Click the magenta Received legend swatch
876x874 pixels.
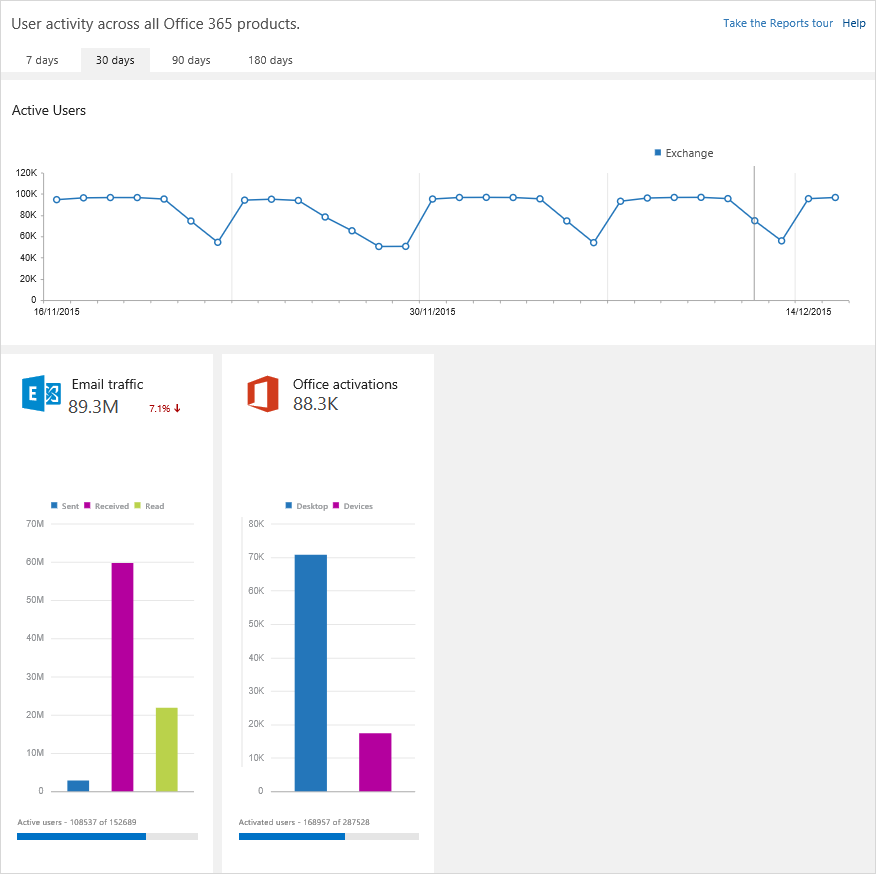(x=86, y=506)
